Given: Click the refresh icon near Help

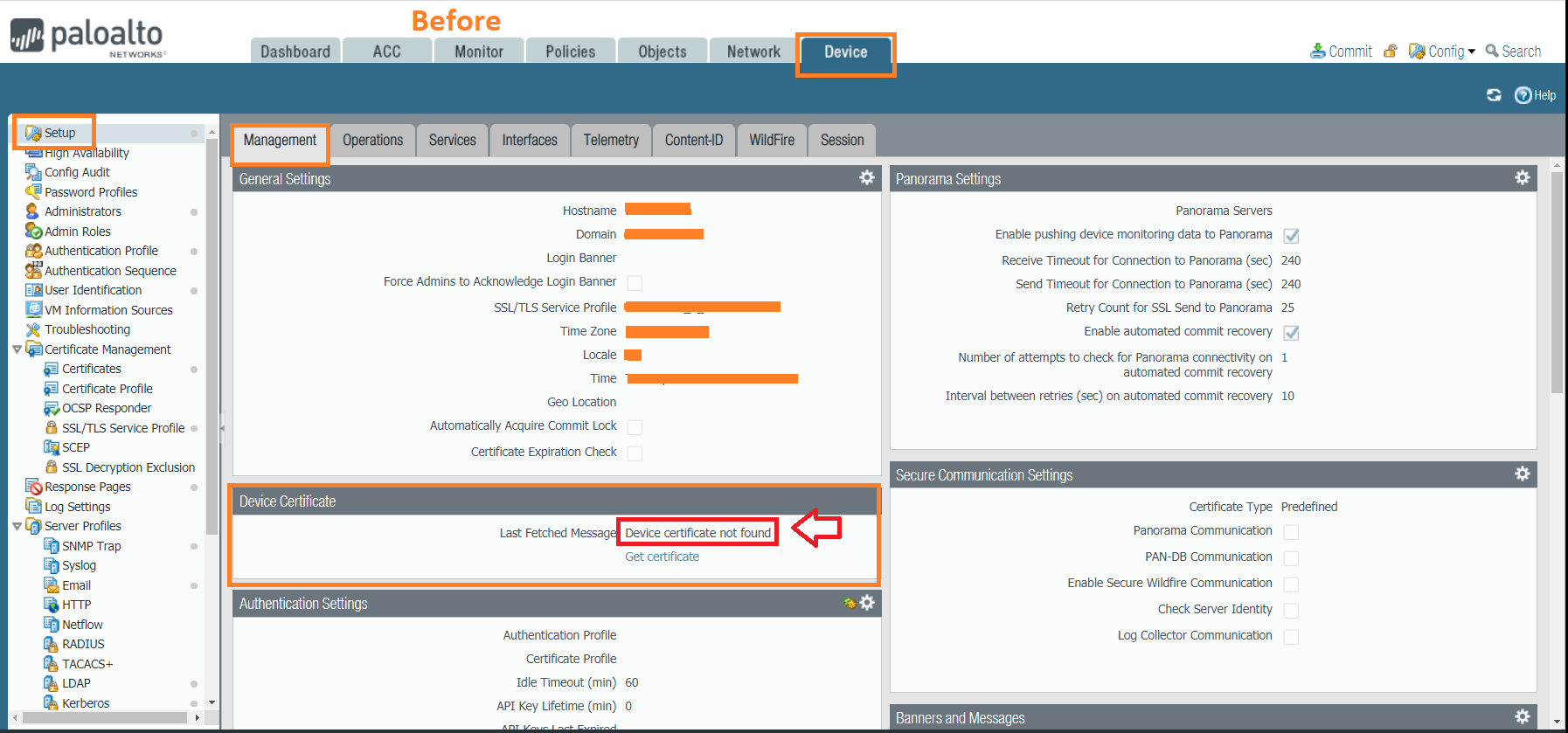Looking at the screenshot, I should 1494,95.
